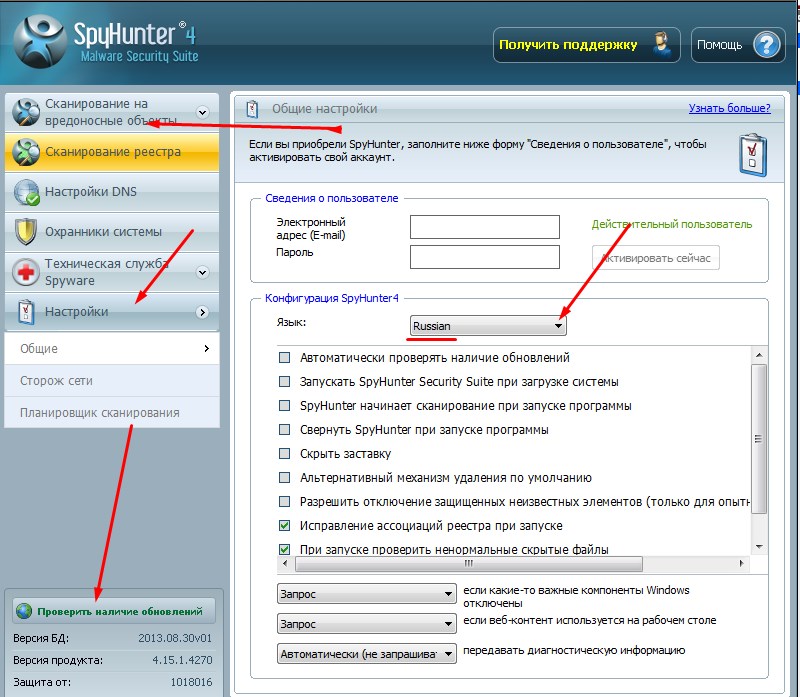Click the large clipboard checklist icon
The image size is (800, 697).
click(753, 155)
